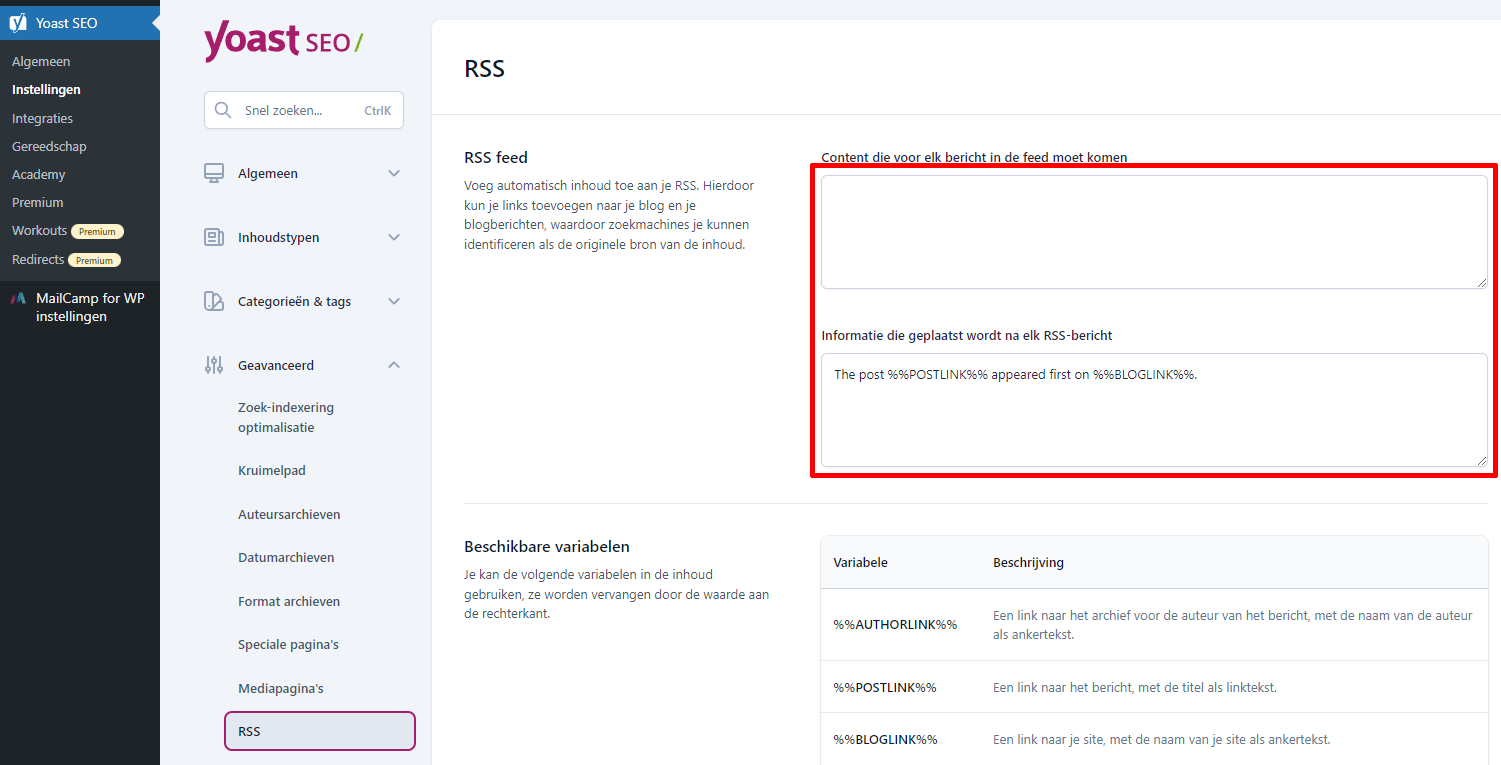Screen dimensions: 1501x765
Task: Open Algemeen in WordPress admin menu
Action: click(41, 61)
